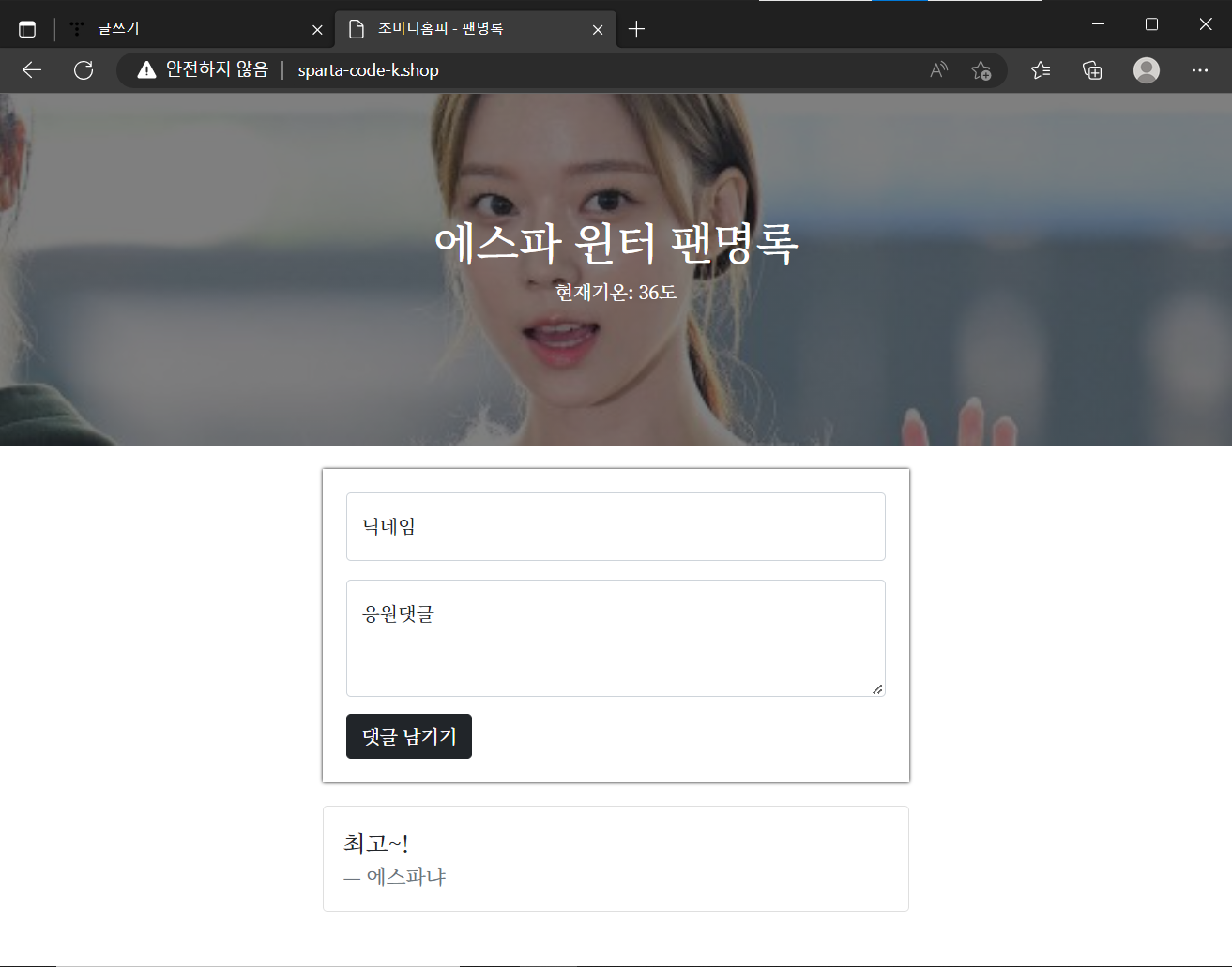
Task: Close the 초미니홈피 - 팬명록 tab
Action: point(598,30)
